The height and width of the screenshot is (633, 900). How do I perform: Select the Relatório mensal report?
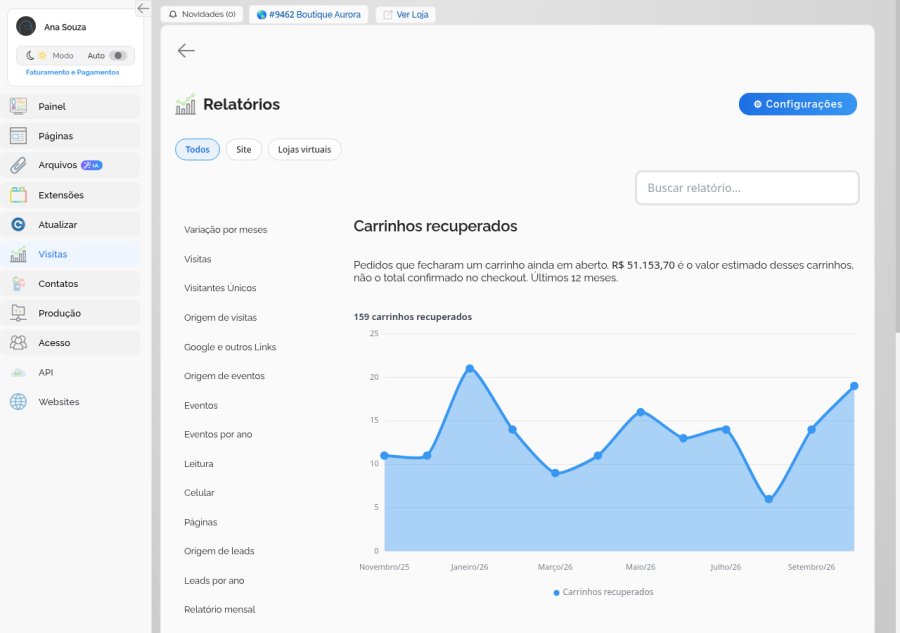[x=220, y=609]
